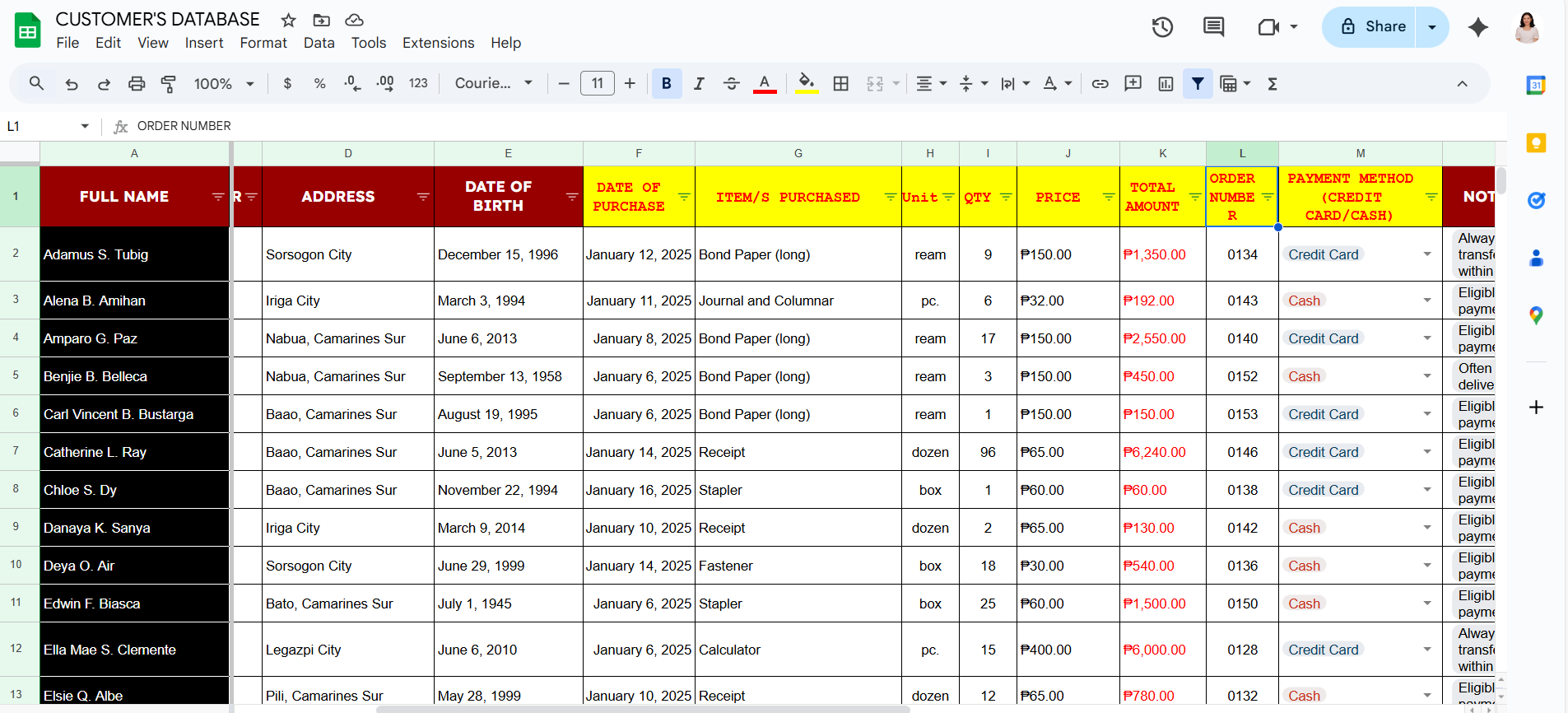This screenshot has height=713, width=1568.
Task: Toggle bold formatting button
Action: tap(666, 83)
